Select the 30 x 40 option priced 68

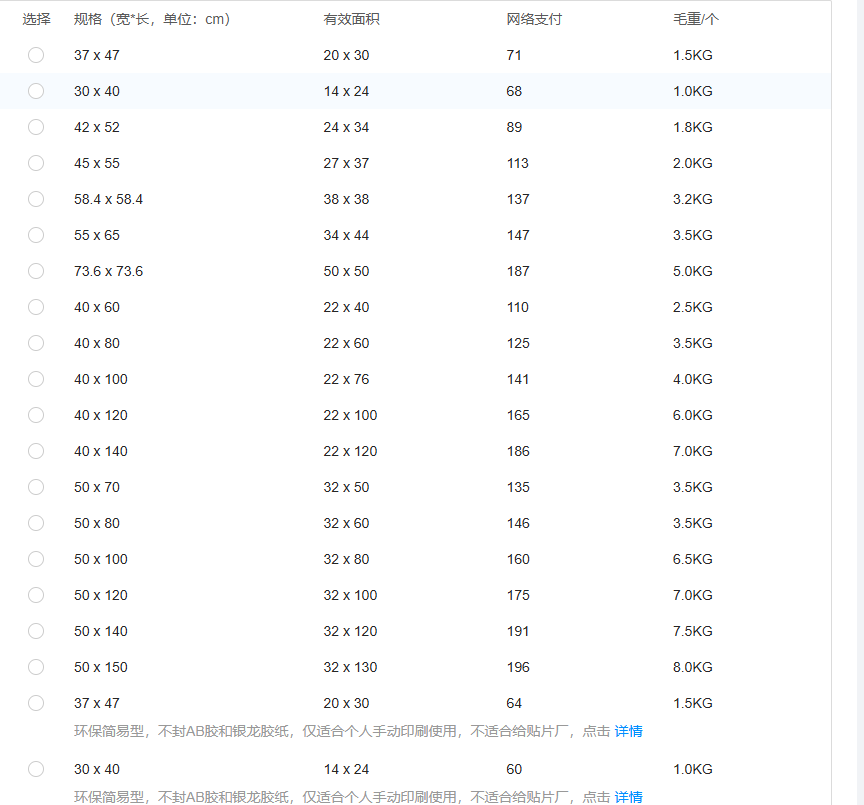click(x=36, y=91)
